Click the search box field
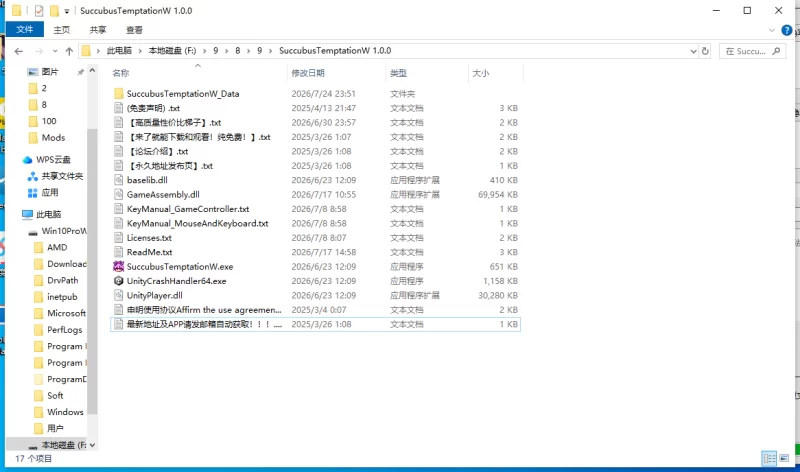This screenshot has height=472, width=800. (x=752, y=51)
